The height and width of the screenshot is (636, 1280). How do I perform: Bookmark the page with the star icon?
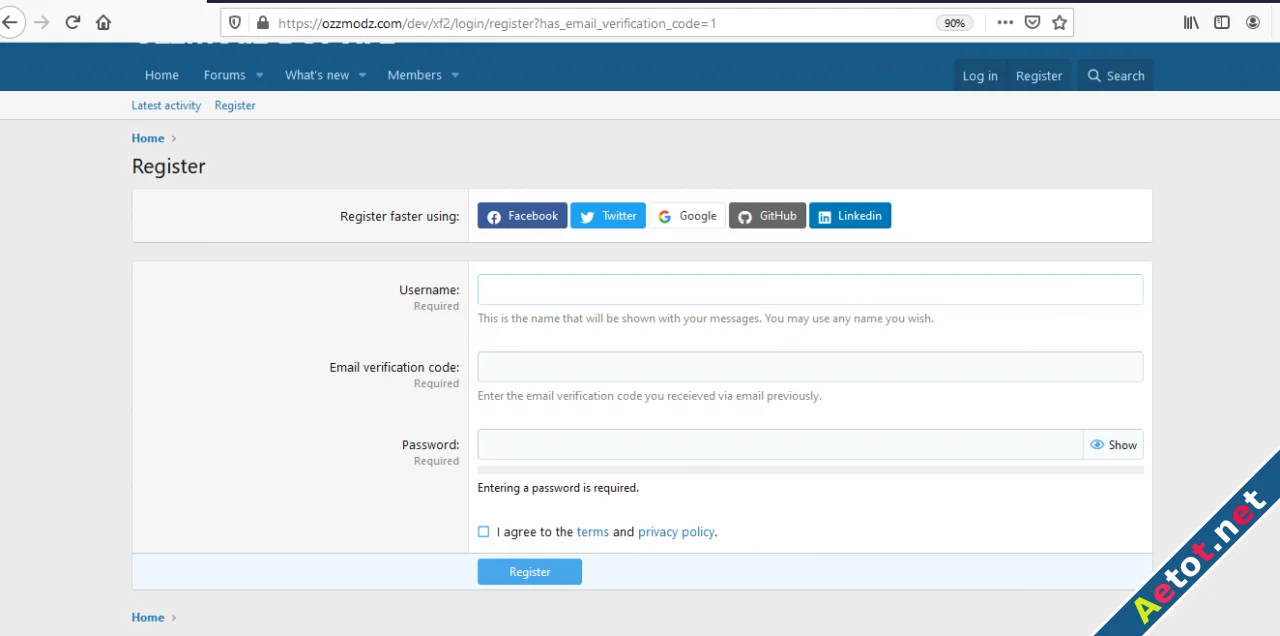1059,22
